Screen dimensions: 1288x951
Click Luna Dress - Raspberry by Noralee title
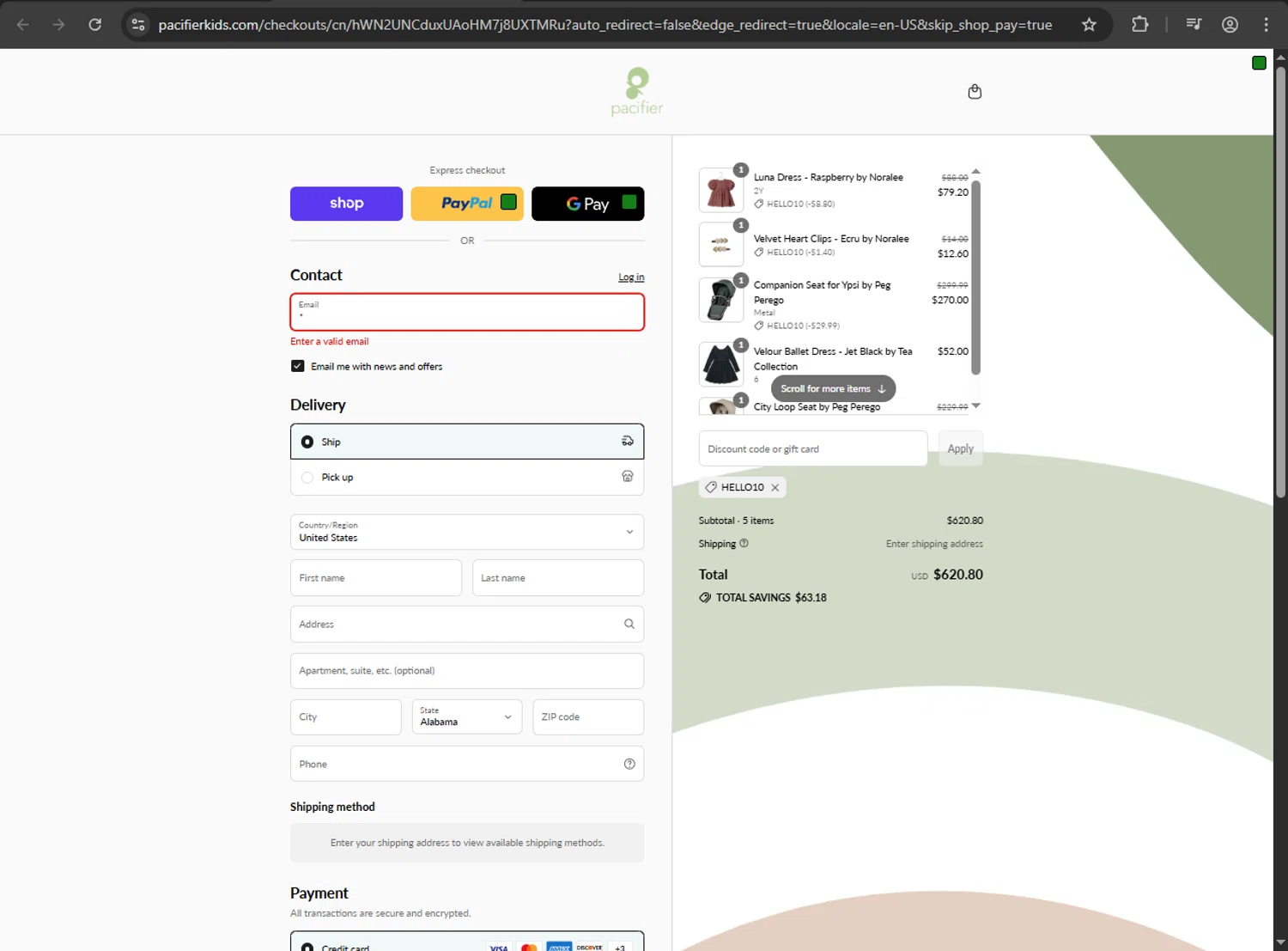pyautogui.click(x=829, y=177)
